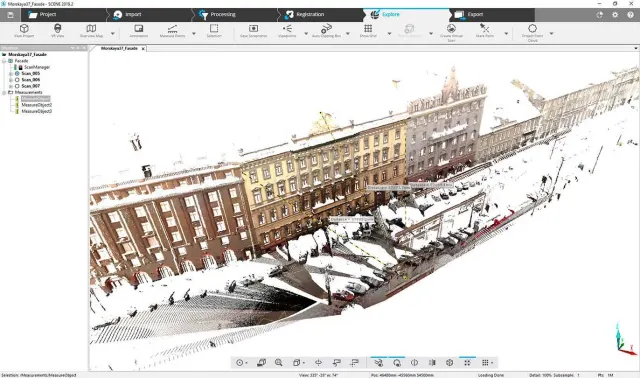The image size is (640, 378).
Task: Collapse the Measurements folder node
Action: (x=4, y=93)
